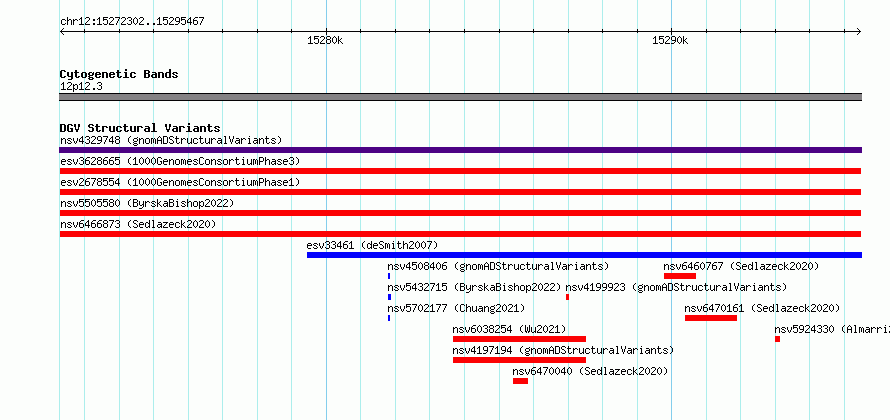Click the 15290k ruler tick label
Screen dimensions: 890x420
[x=670, y=40]
